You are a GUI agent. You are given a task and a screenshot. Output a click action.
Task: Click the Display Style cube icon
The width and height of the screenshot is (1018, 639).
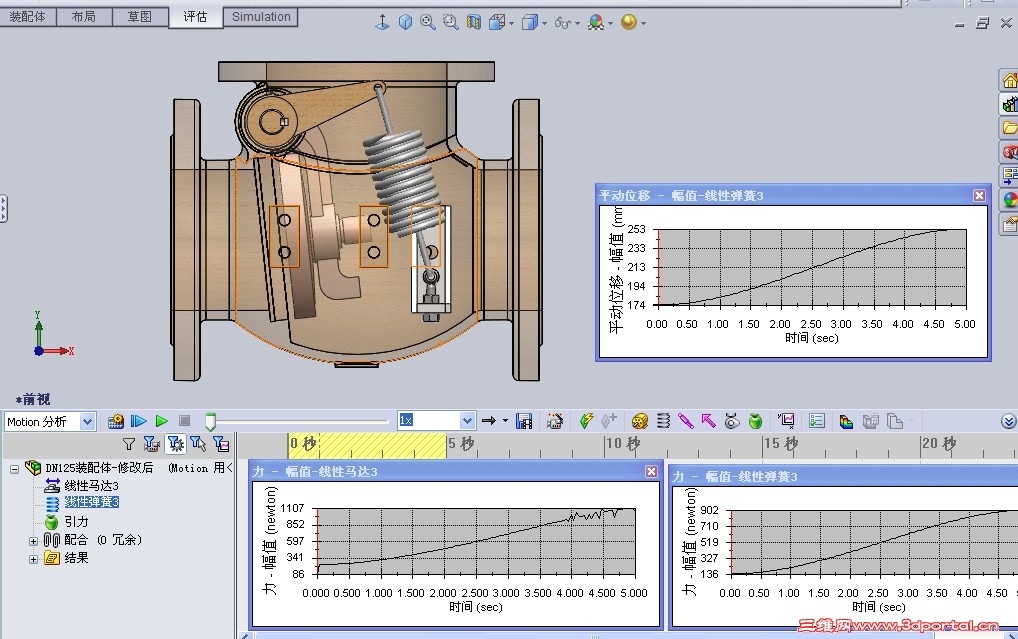coord(530,22)
